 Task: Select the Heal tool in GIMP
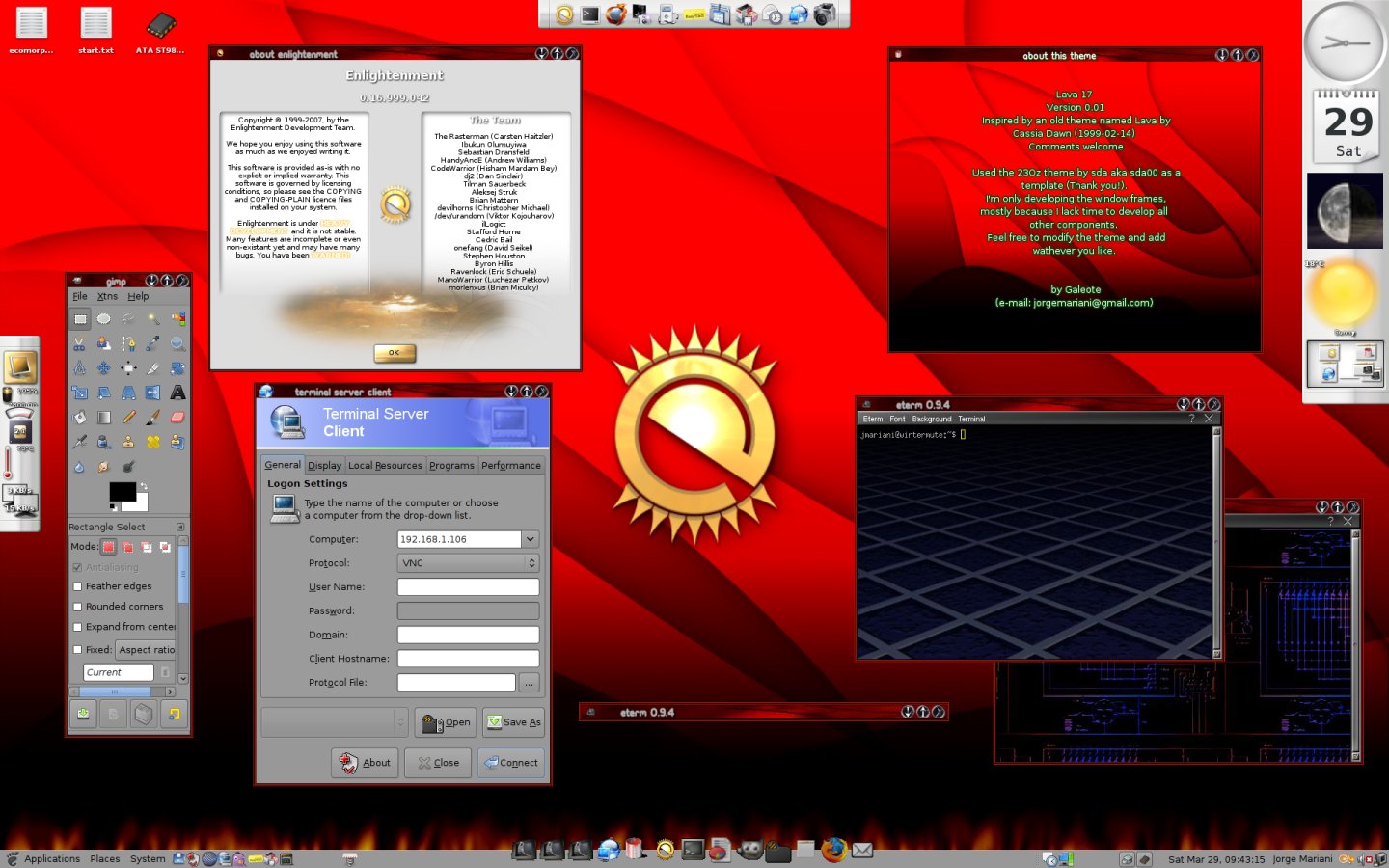coord(153,442)
